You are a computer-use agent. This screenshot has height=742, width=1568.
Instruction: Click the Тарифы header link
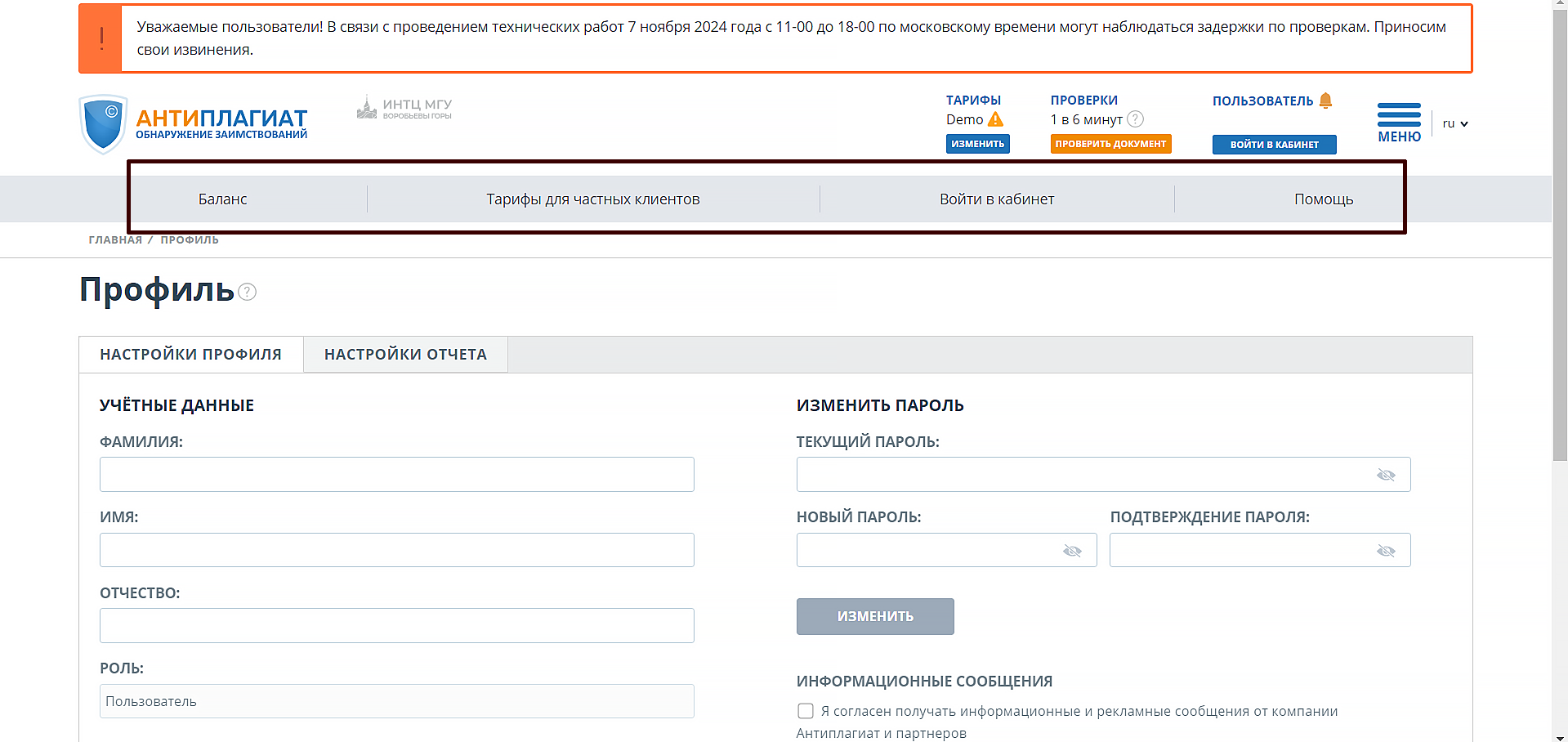click(x=973, y=101)
